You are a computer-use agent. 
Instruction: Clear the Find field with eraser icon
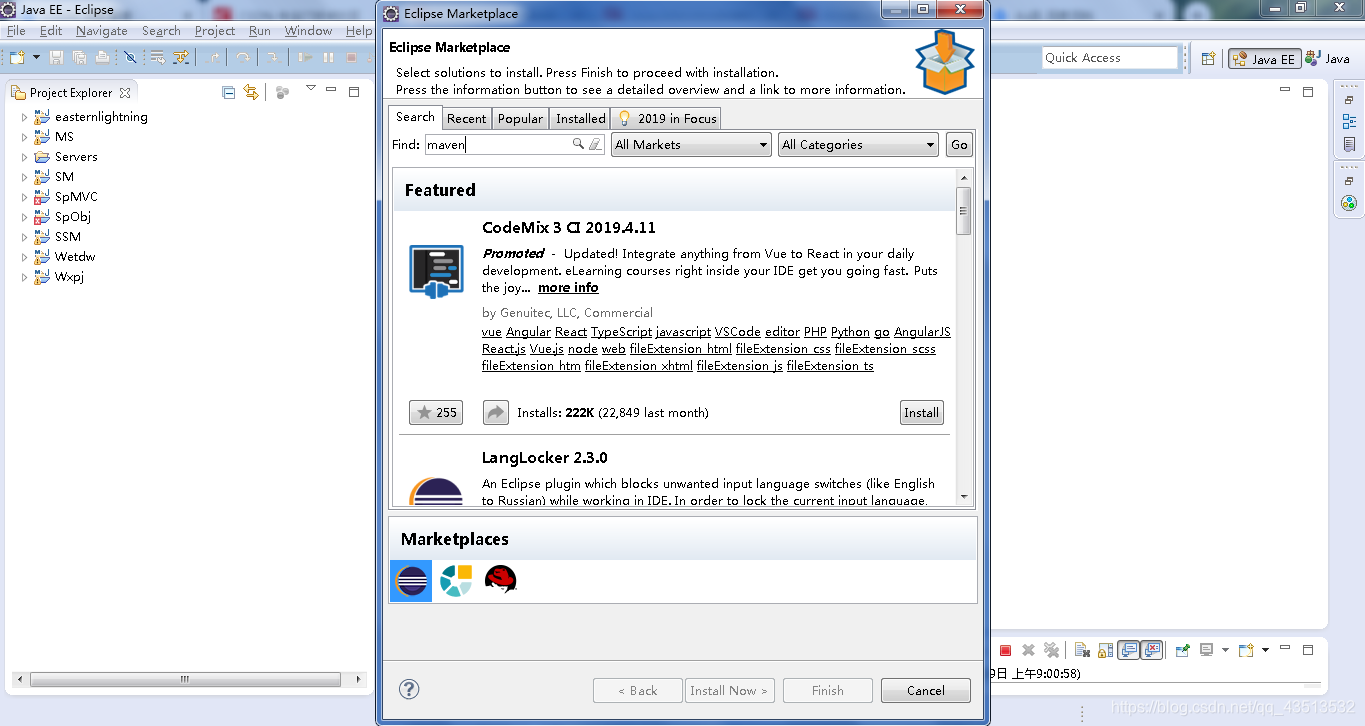coord(595,145)
